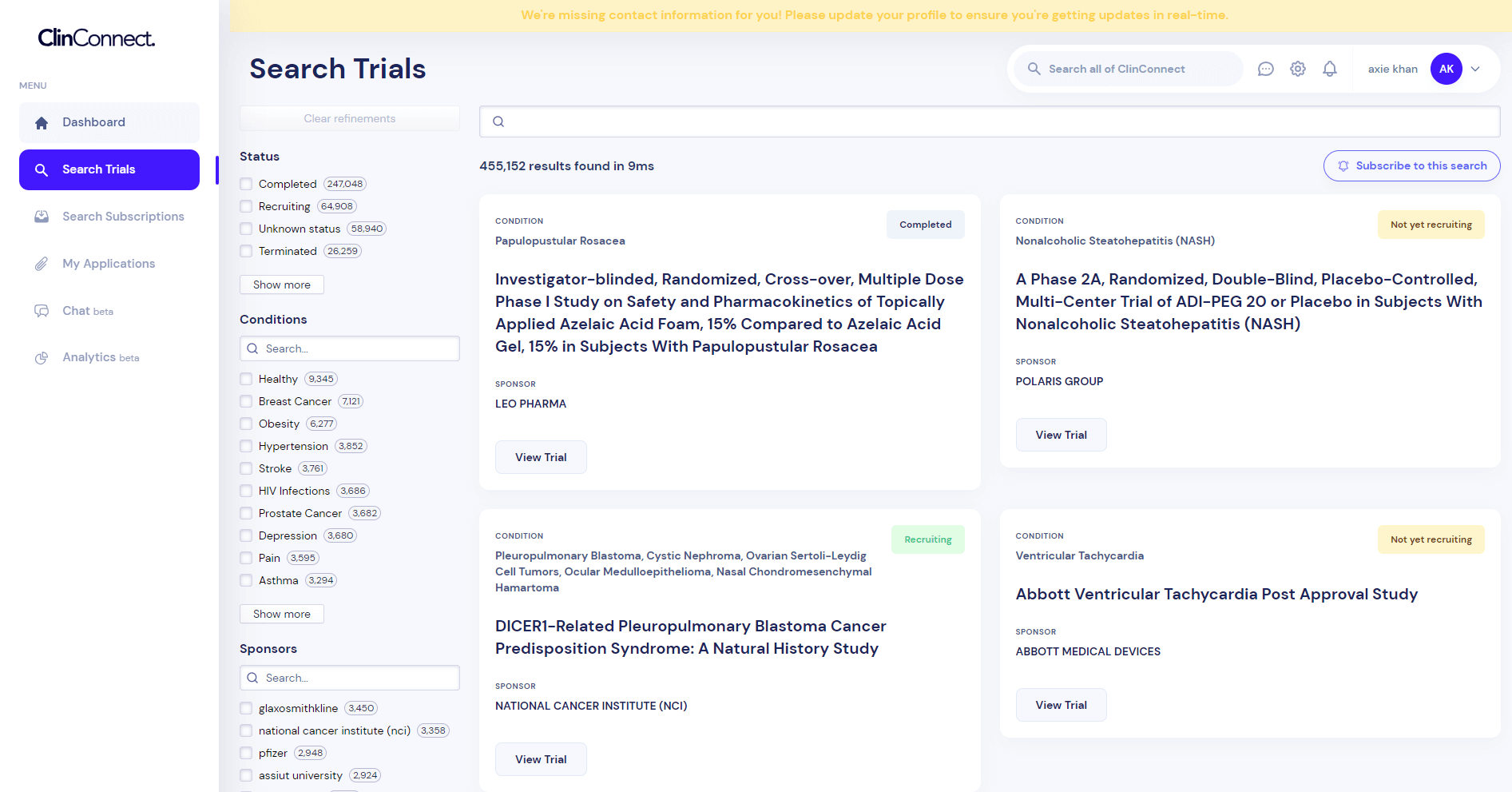Open the settings gear icon

pyautogui.click(x=1298, y=69)
